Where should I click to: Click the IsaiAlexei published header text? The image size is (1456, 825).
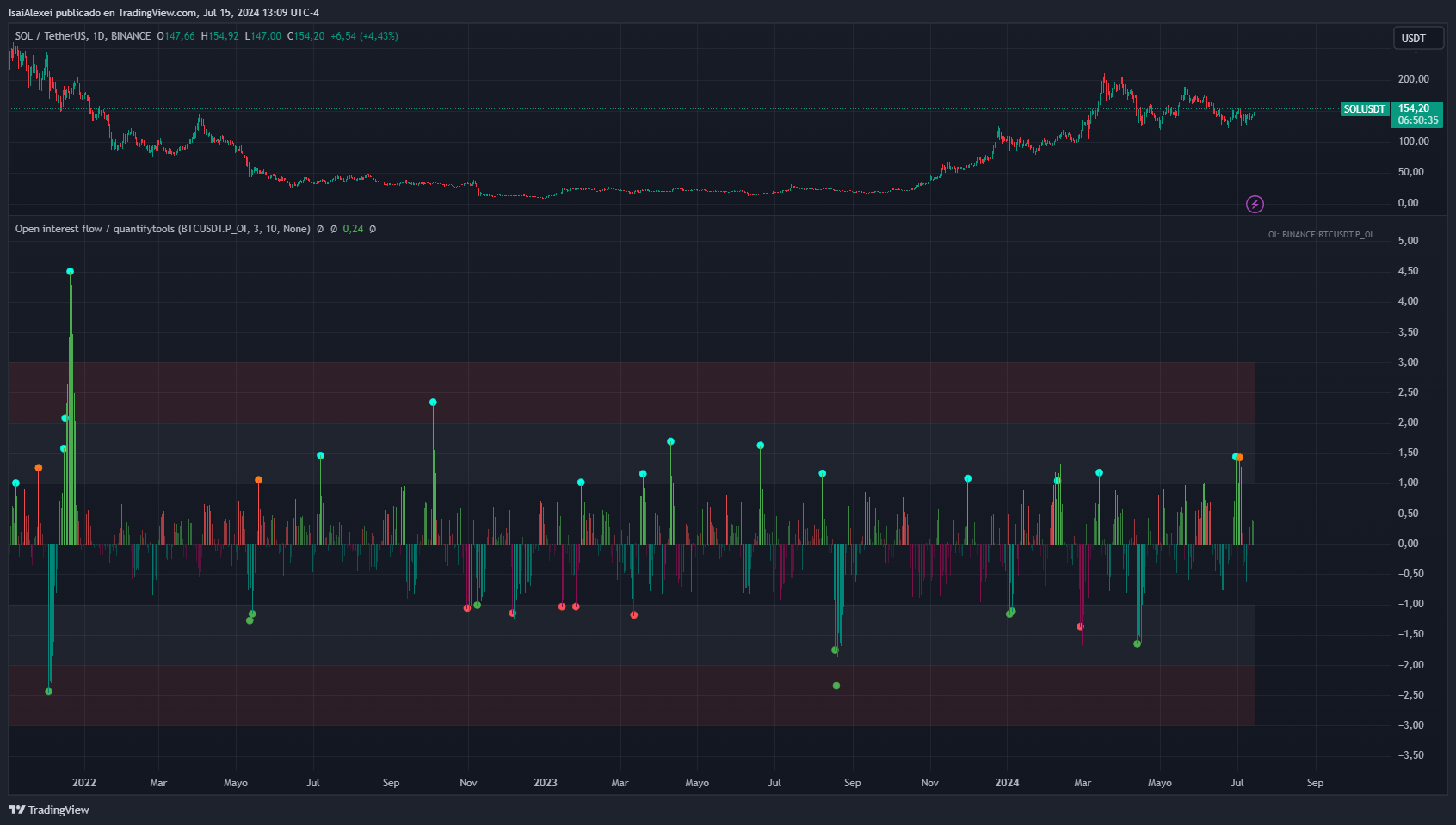point(163,13)
